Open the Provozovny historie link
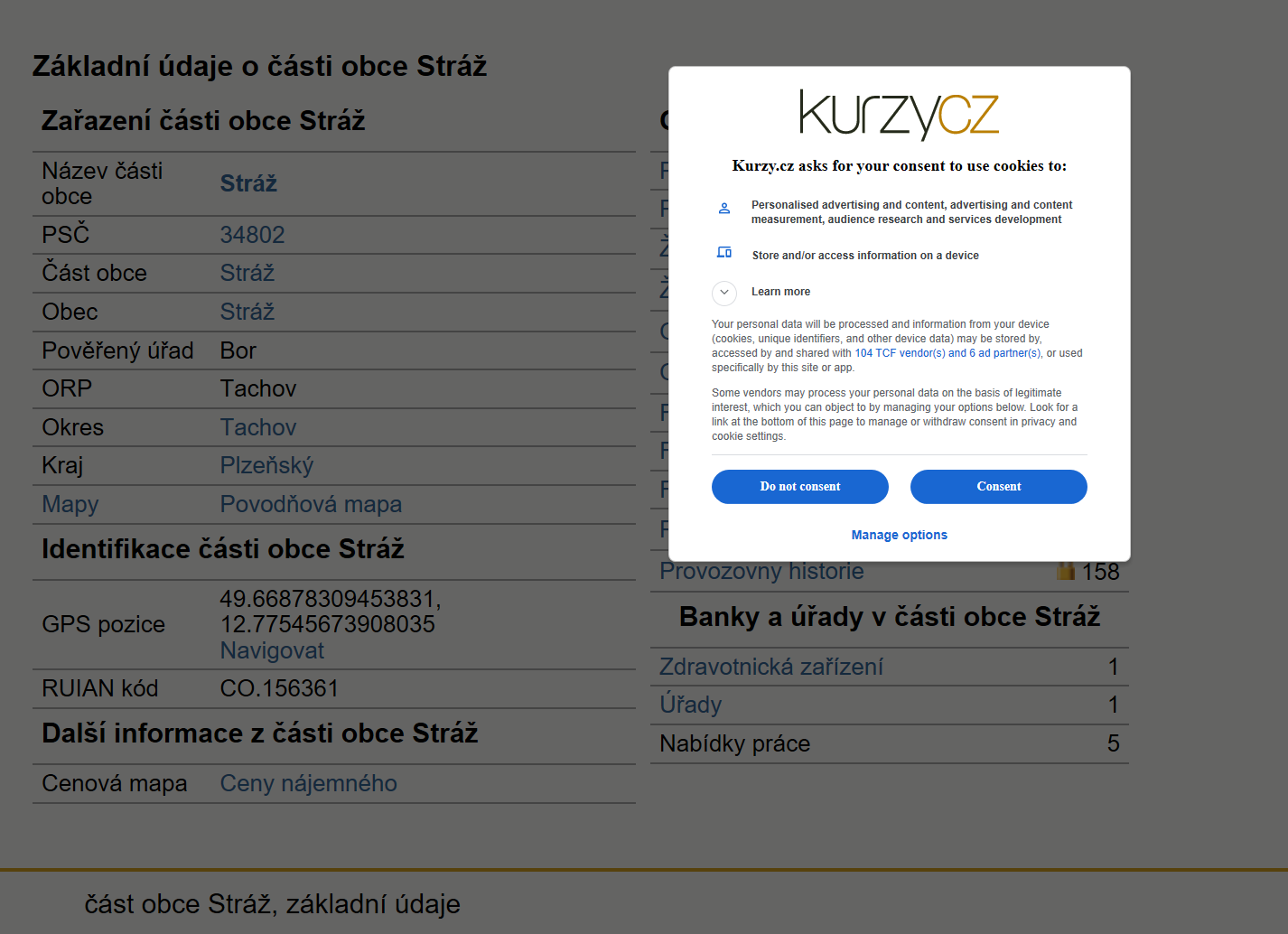 coord(761,572)
